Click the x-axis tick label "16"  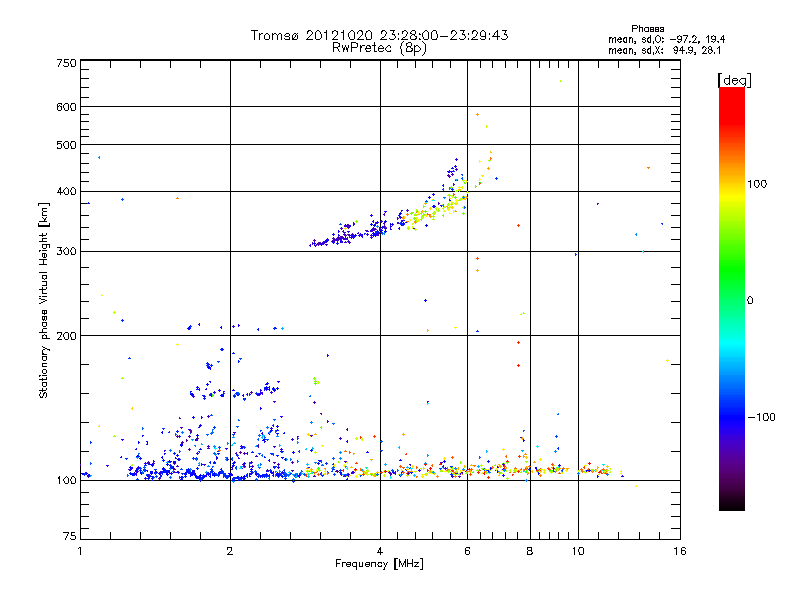pos(680,551)
